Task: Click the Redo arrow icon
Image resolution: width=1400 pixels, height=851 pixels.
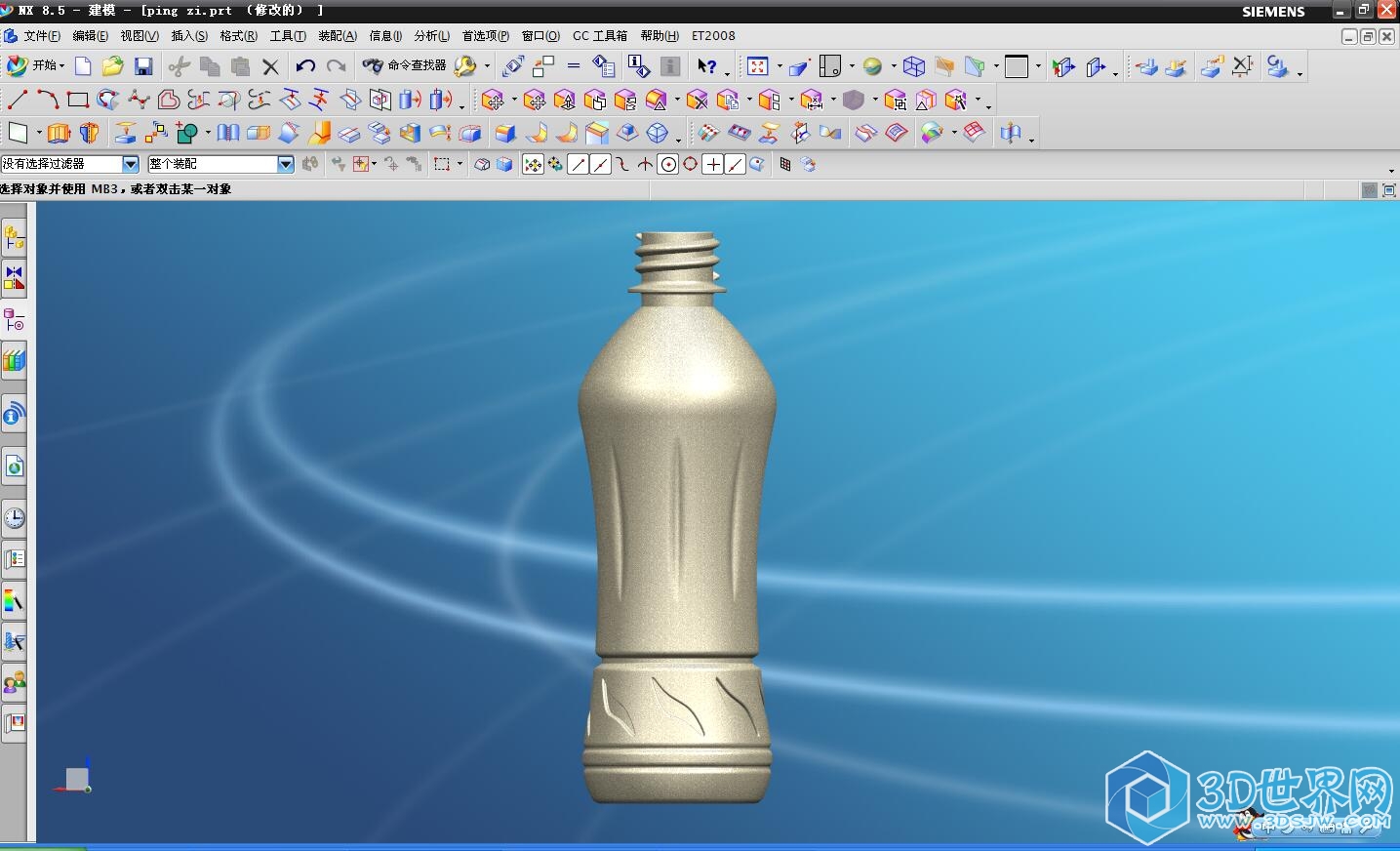Action: pyautogui.click(x=336, y=66)
